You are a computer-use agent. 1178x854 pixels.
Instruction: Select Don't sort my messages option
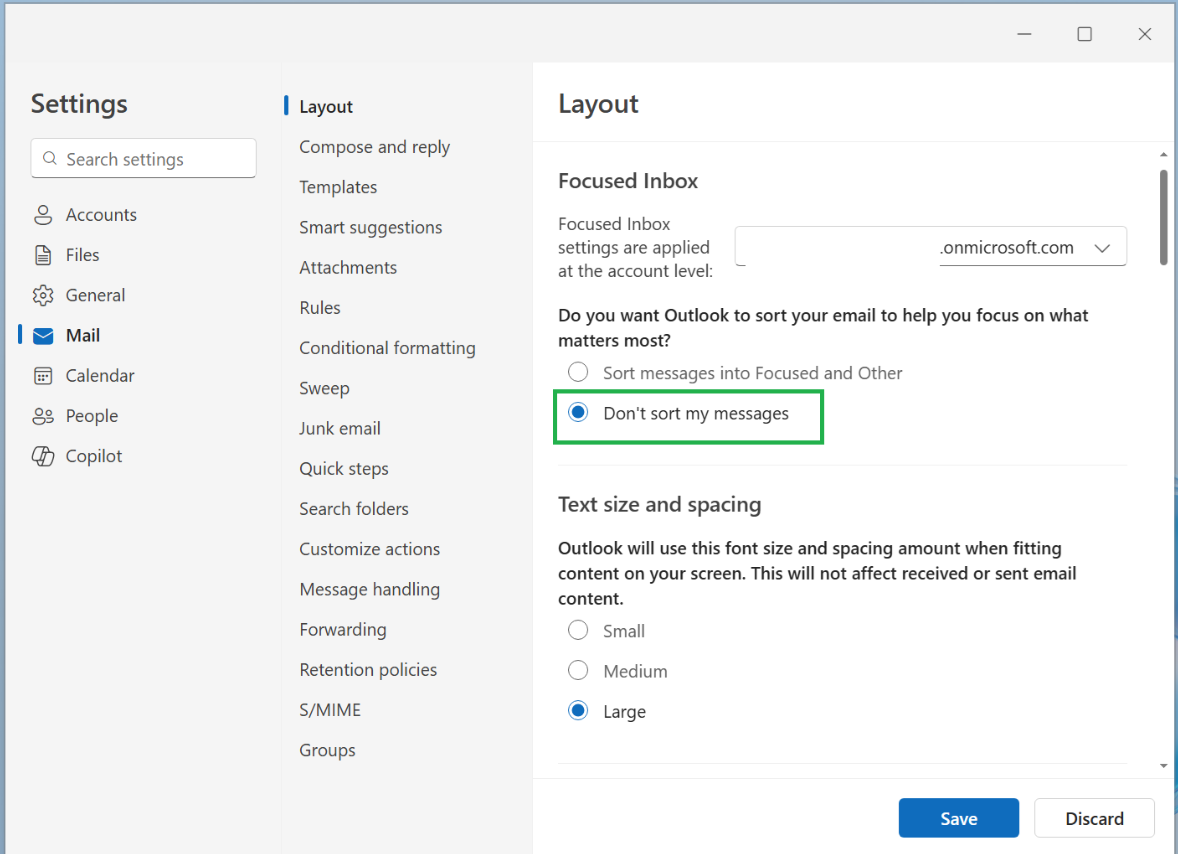(578, 412)
